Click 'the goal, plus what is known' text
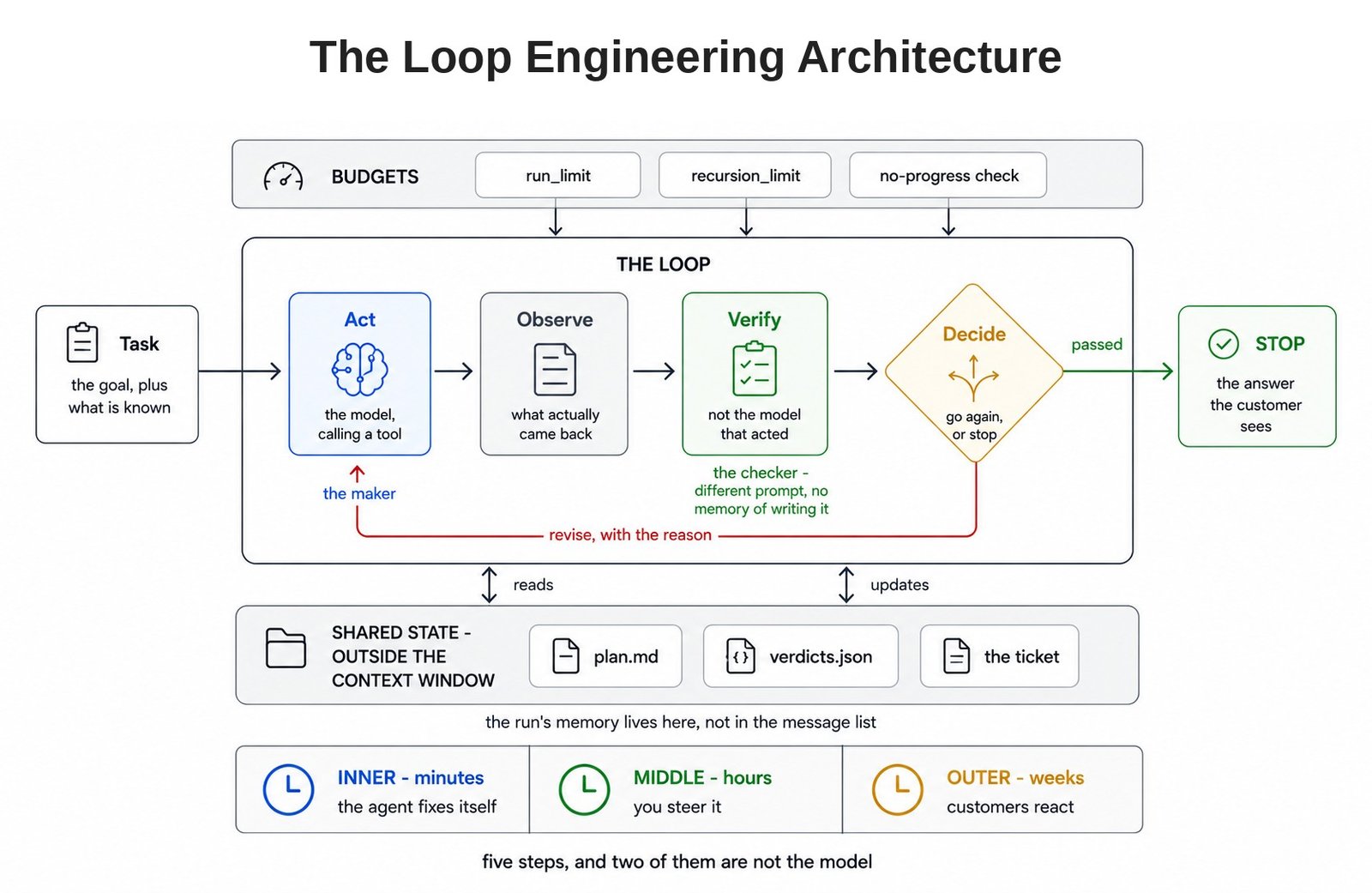Viewport: 1372px width, 893px height. 119,396
